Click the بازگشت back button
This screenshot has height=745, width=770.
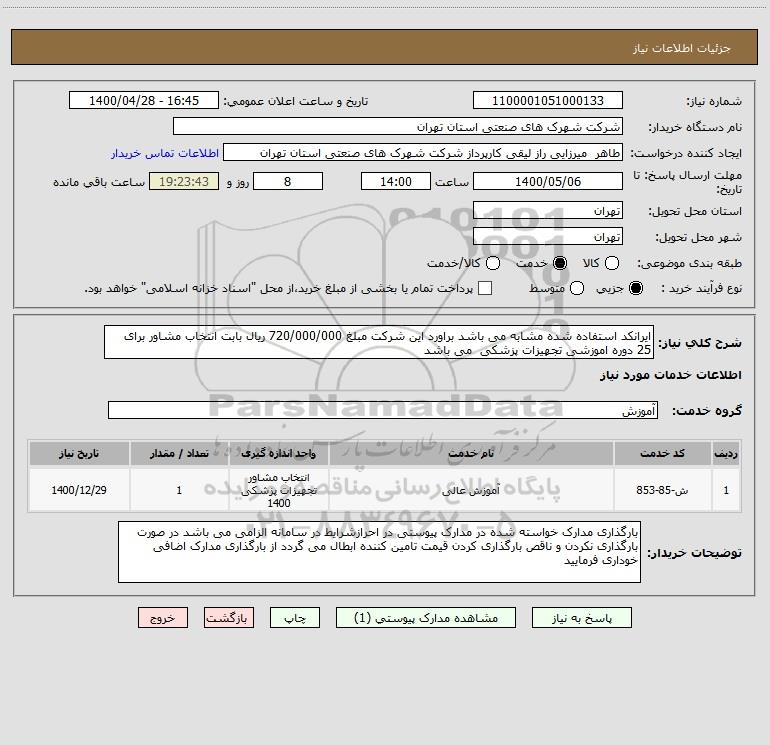[x=229, y=618]
